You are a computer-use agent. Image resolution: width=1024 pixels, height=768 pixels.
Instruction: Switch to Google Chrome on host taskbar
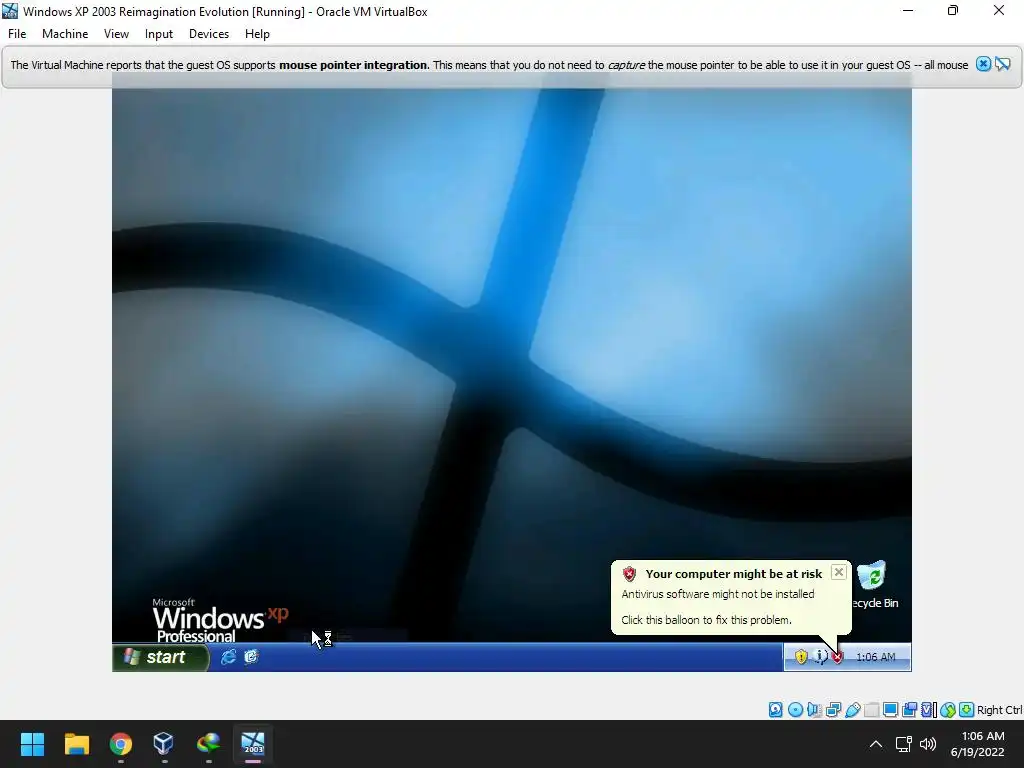pos(121,744)
